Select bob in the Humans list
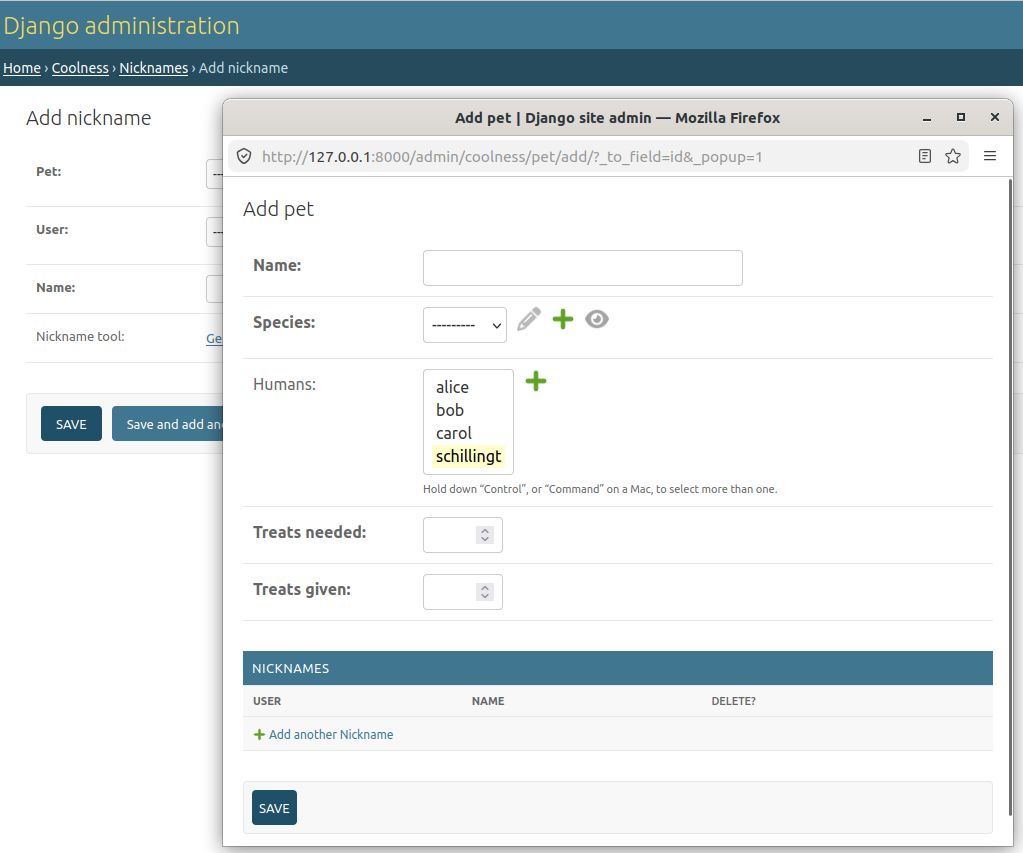1023x853 pixels. pos(450,410)
